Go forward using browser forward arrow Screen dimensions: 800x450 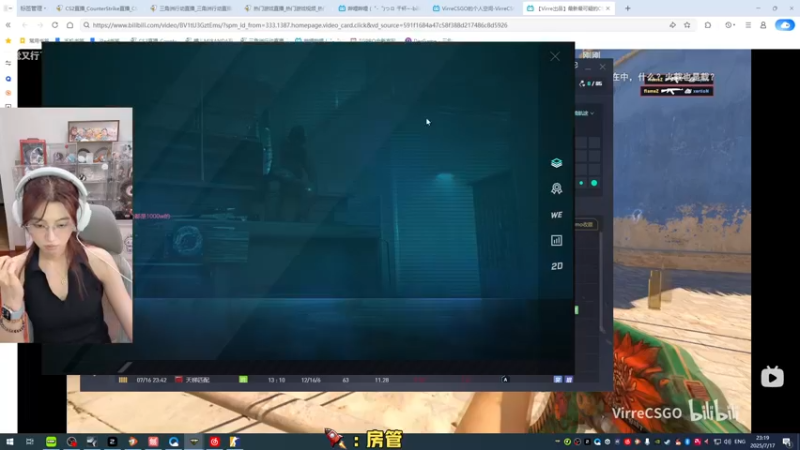pyautogui.click(x=39, y=25)
